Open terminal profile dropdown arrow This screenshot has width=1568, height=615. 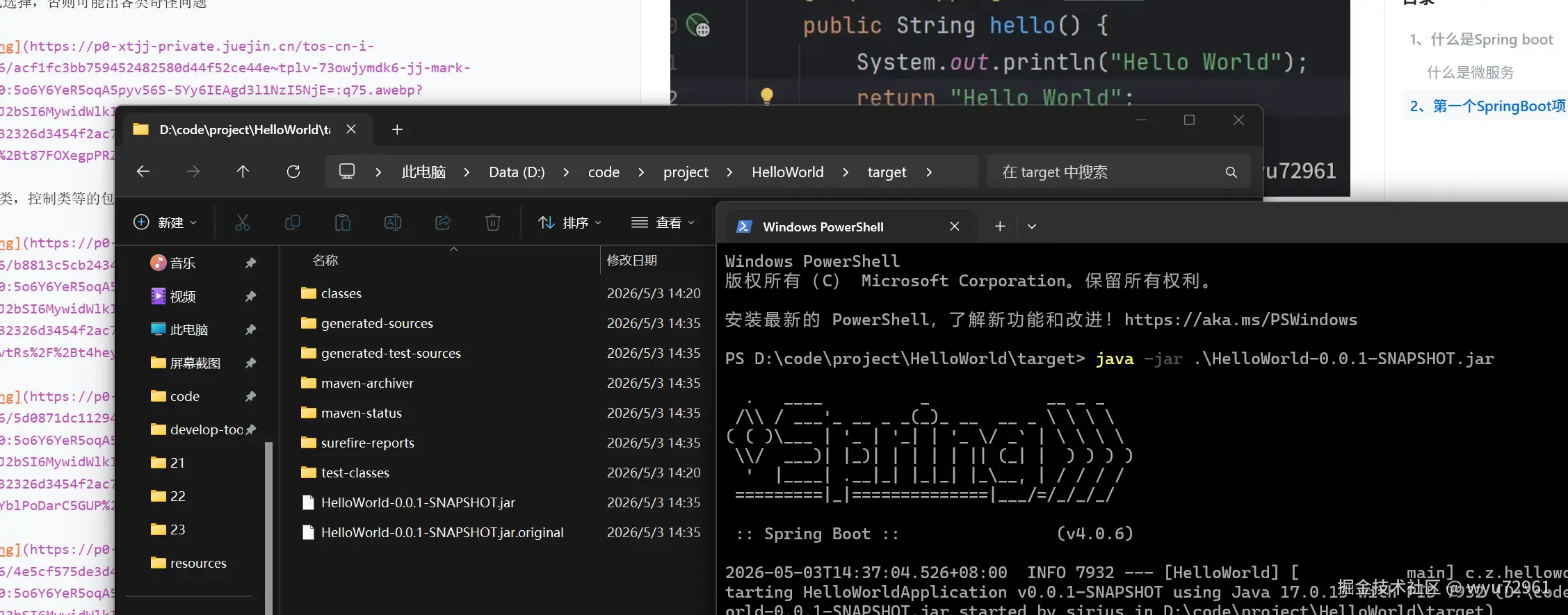(1032, 226)
